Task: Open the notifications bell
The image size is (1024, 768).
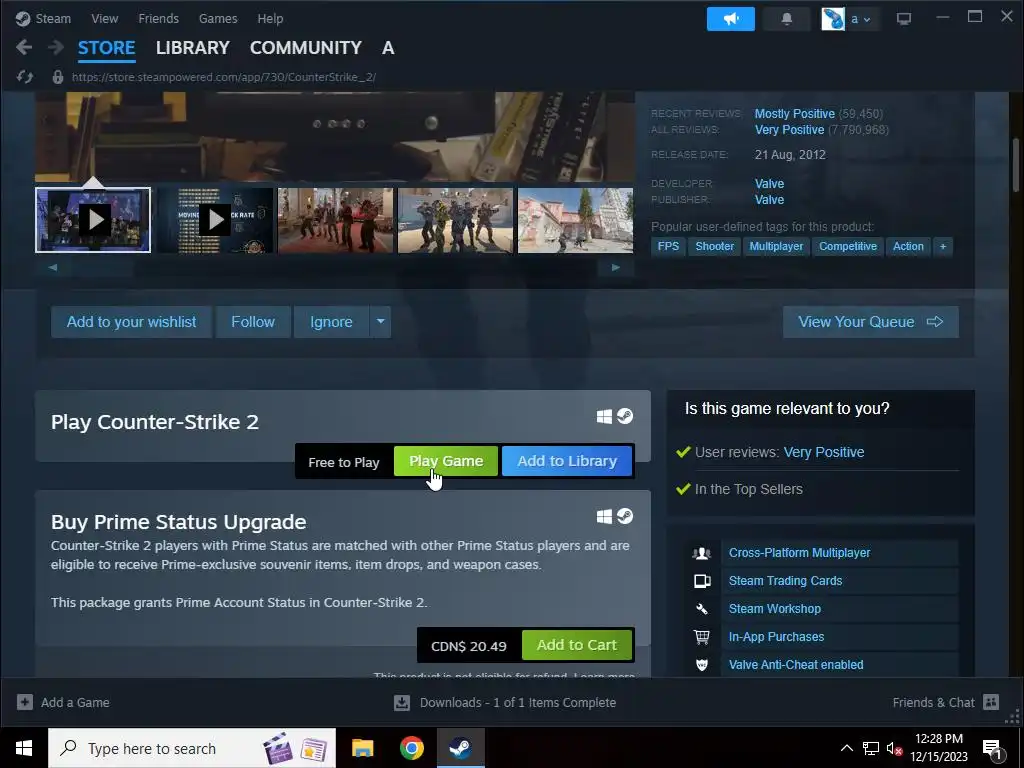Action: tap(787, 19)
